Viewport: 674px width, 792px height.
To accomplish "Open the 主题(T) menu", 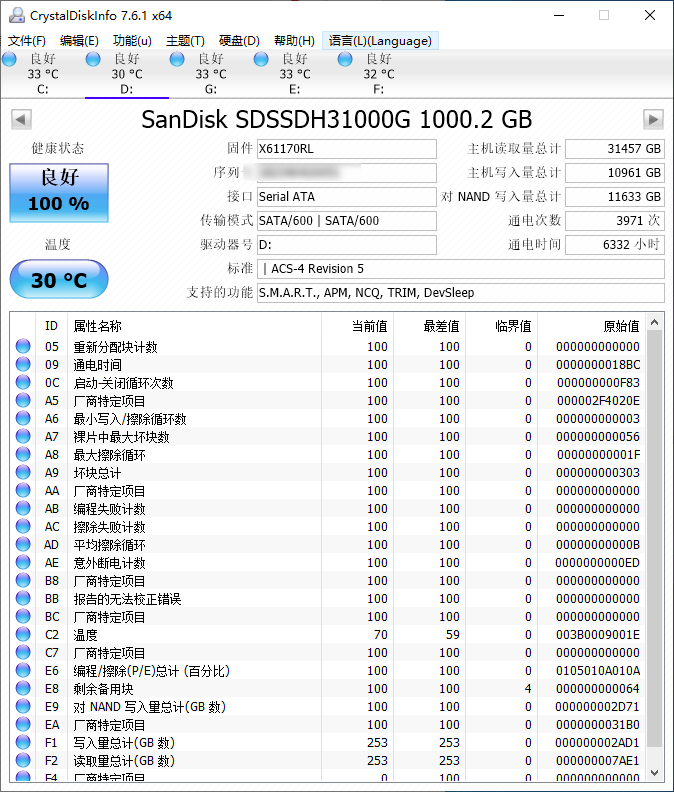I will pos(185,41).
